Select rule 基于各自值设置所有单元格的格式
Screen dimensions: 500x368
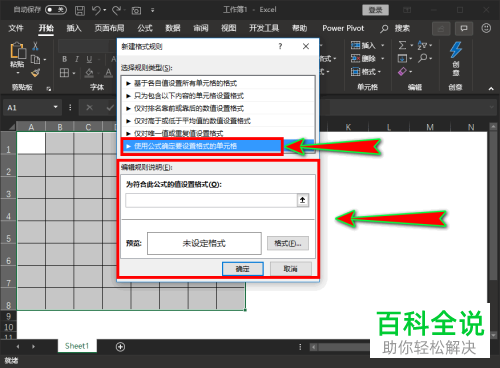[218, 83]
